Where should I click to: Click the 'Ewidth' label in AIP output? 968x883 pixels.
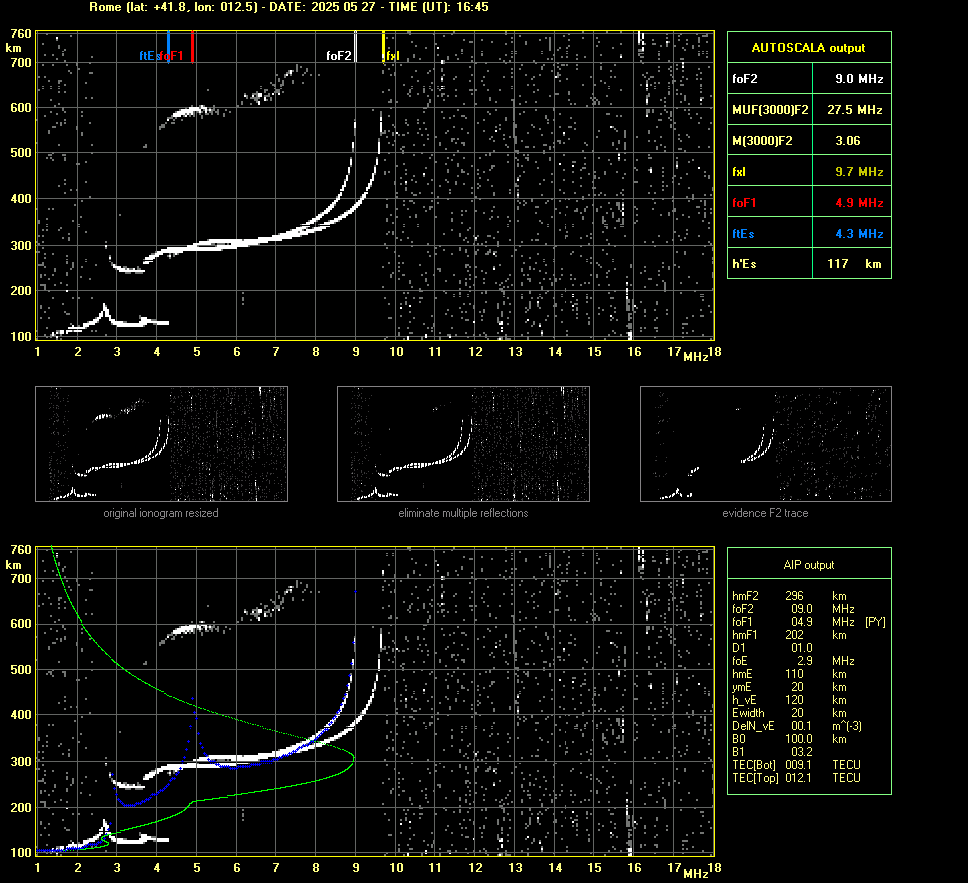pos(748,713)
